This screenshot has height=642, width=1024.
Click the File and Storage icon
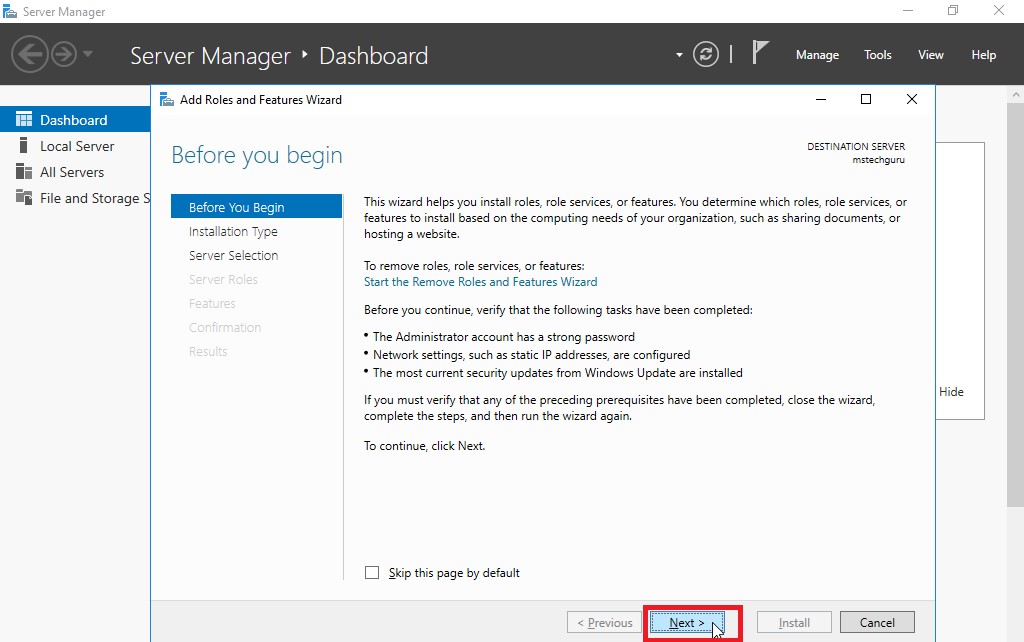(x=24, y=197)
